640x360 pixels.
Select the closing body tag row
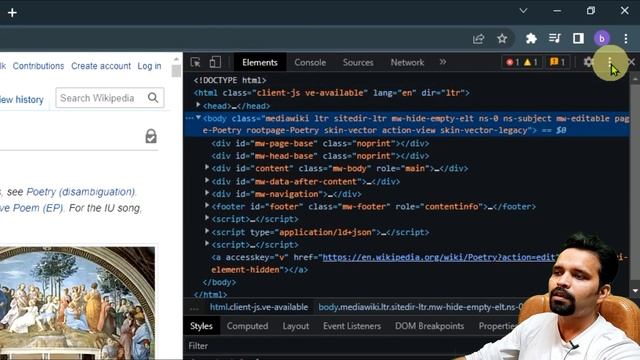pyautogui.click(x=219, y=282)
